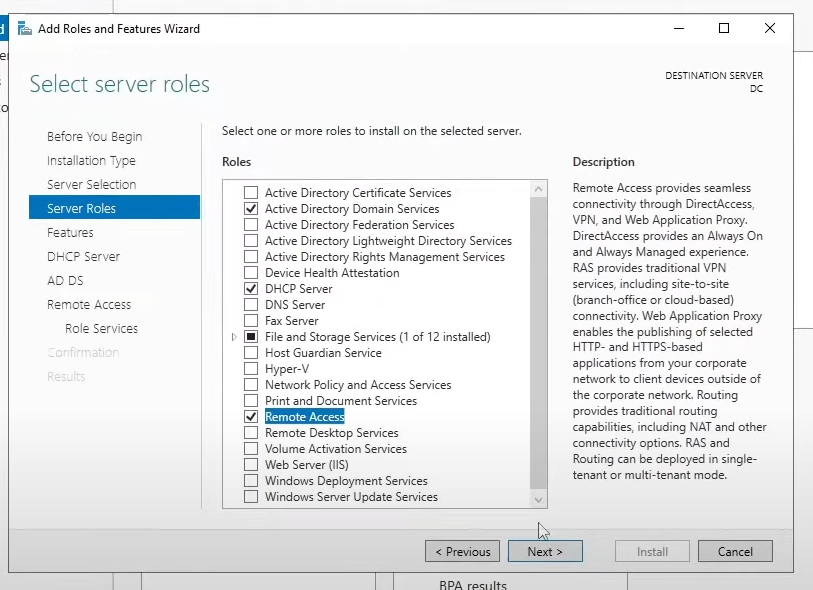Click the Cancel button
This screenshot has width=813, height=590.
(735, 552)
